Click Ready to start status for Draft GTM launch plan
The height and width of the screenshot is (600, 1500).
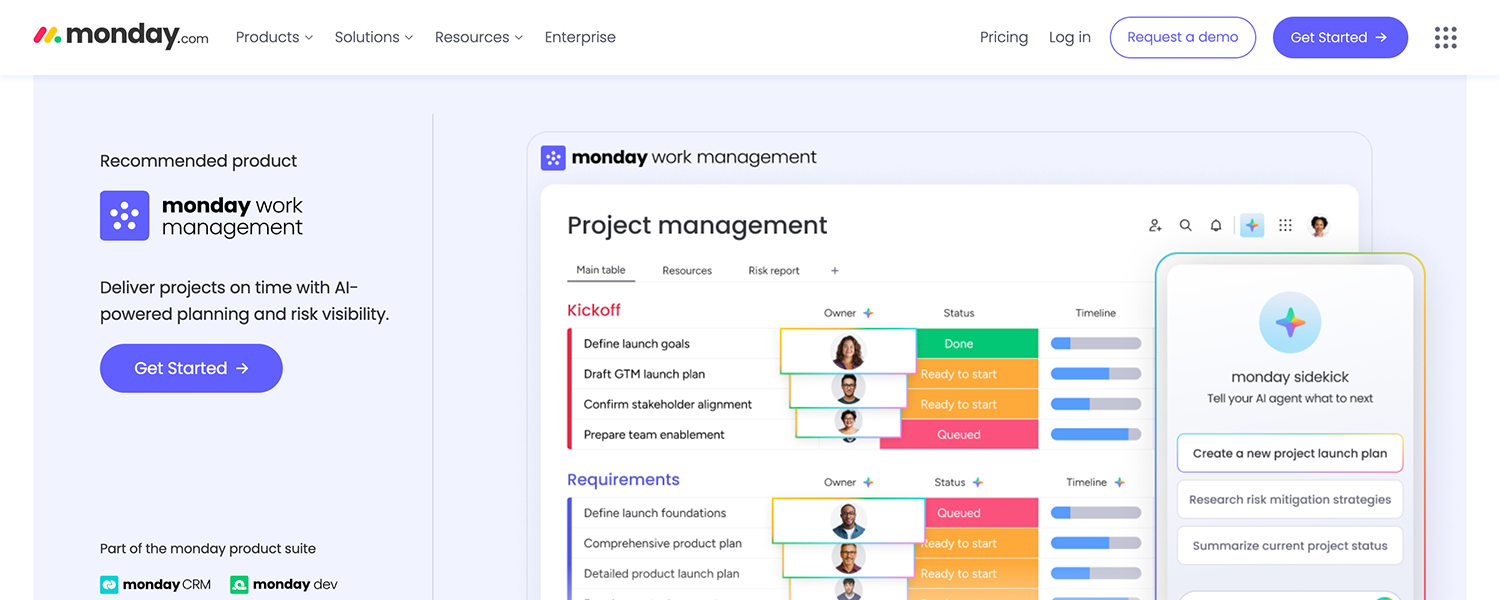[973, 374]
